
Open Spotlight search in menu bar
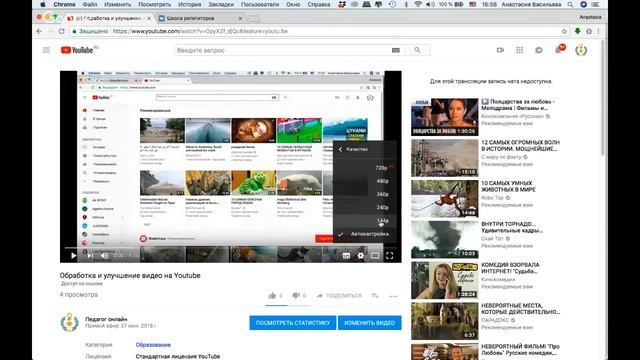pos(570,4)
